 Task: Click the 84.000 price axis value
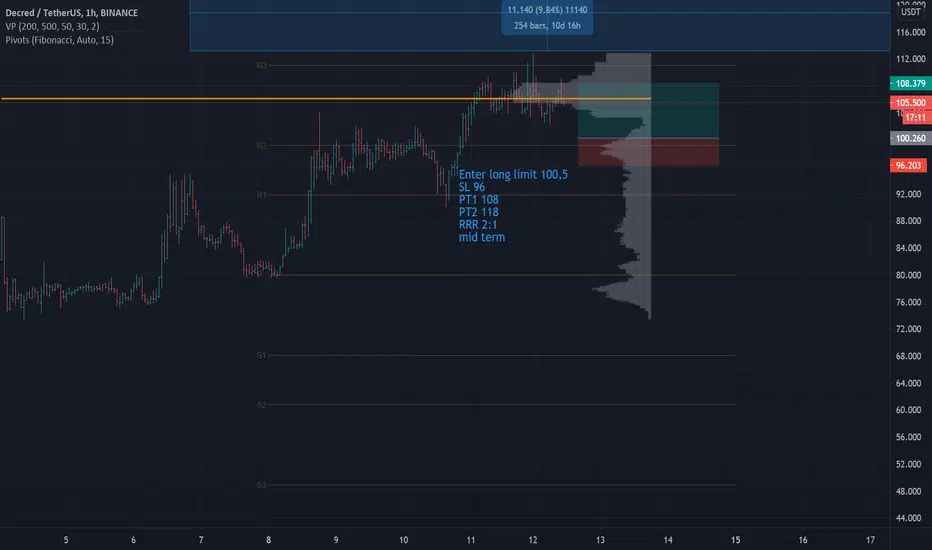908,248
